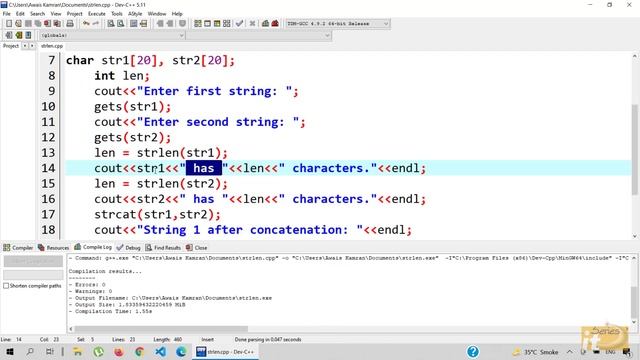Image resolution: width=640 pixels, height=360 pixels.
Task: Click the green bookmark icon beside (globals)
Action: (x=18, y=35)
